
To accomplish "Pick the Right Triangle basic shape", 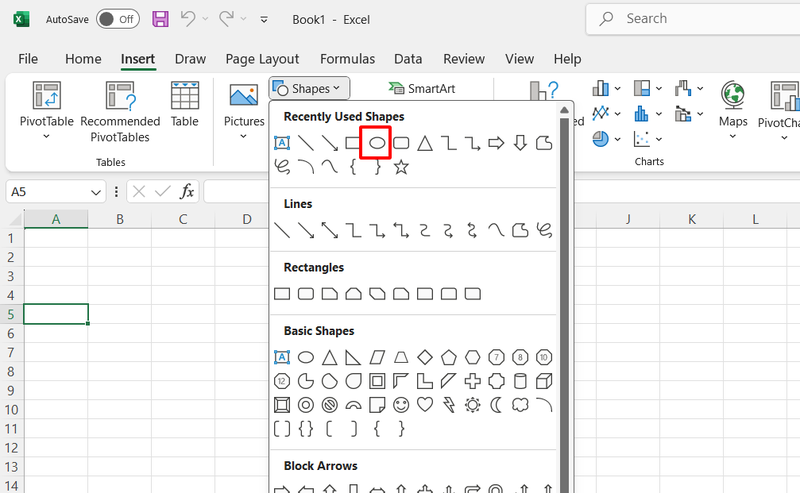I will (353, 357).
